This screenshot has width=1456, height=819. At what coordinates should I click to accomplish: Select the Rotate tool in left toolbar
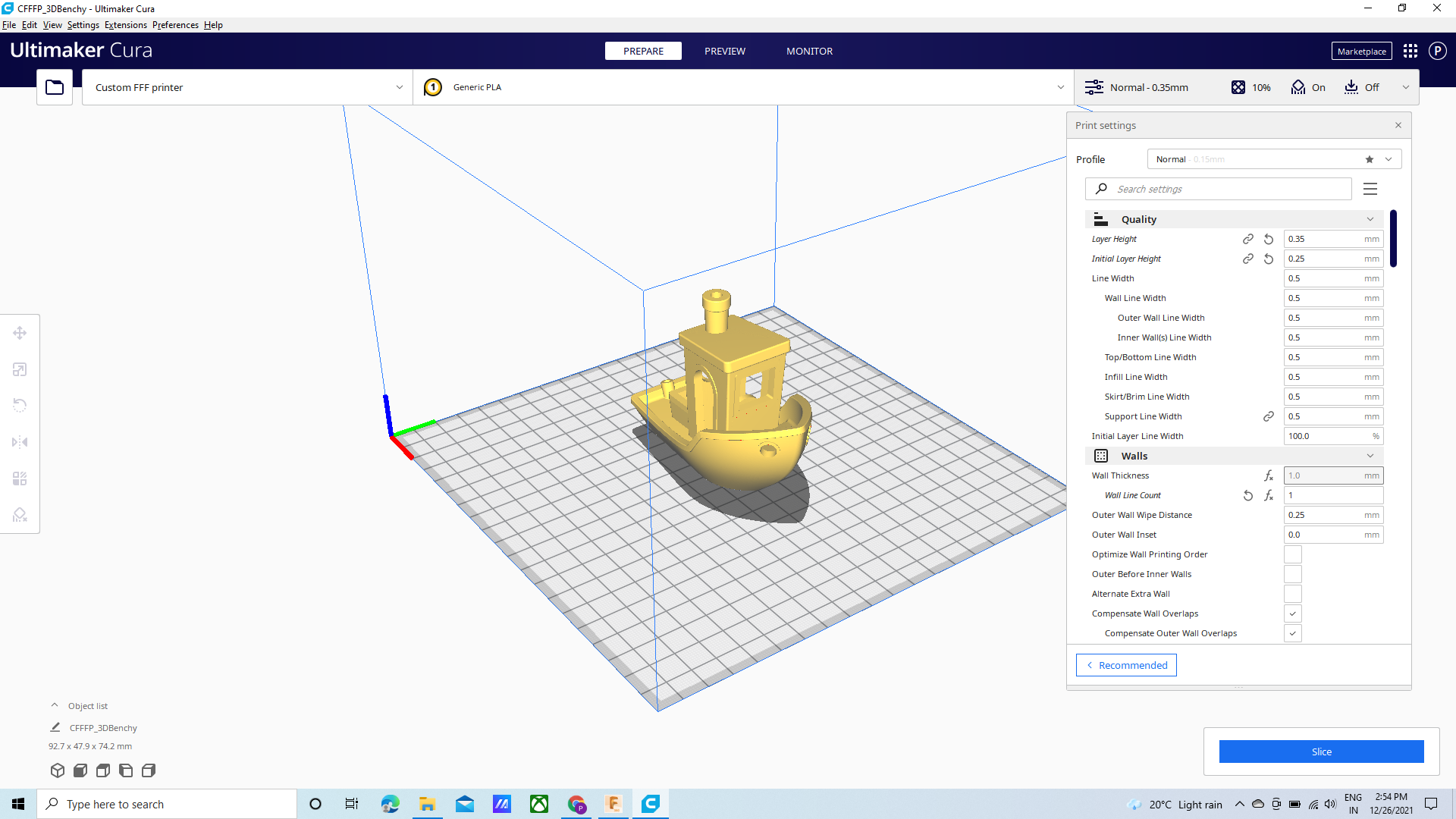[x=20, y=406]
